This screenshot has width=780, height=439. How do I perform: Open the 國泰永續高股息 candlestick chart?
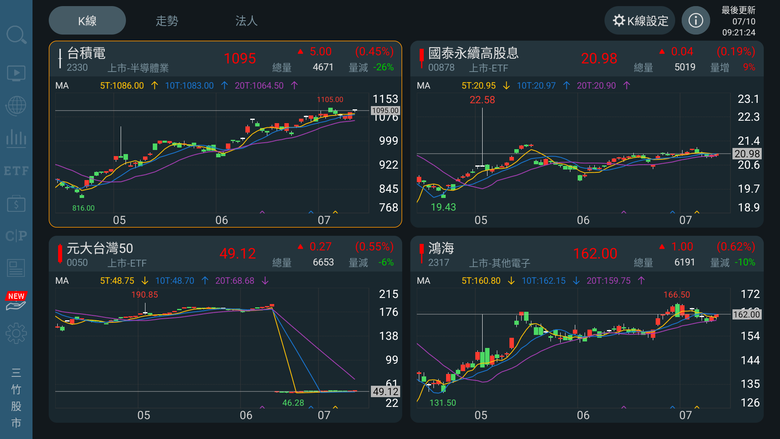pos(572,153)
